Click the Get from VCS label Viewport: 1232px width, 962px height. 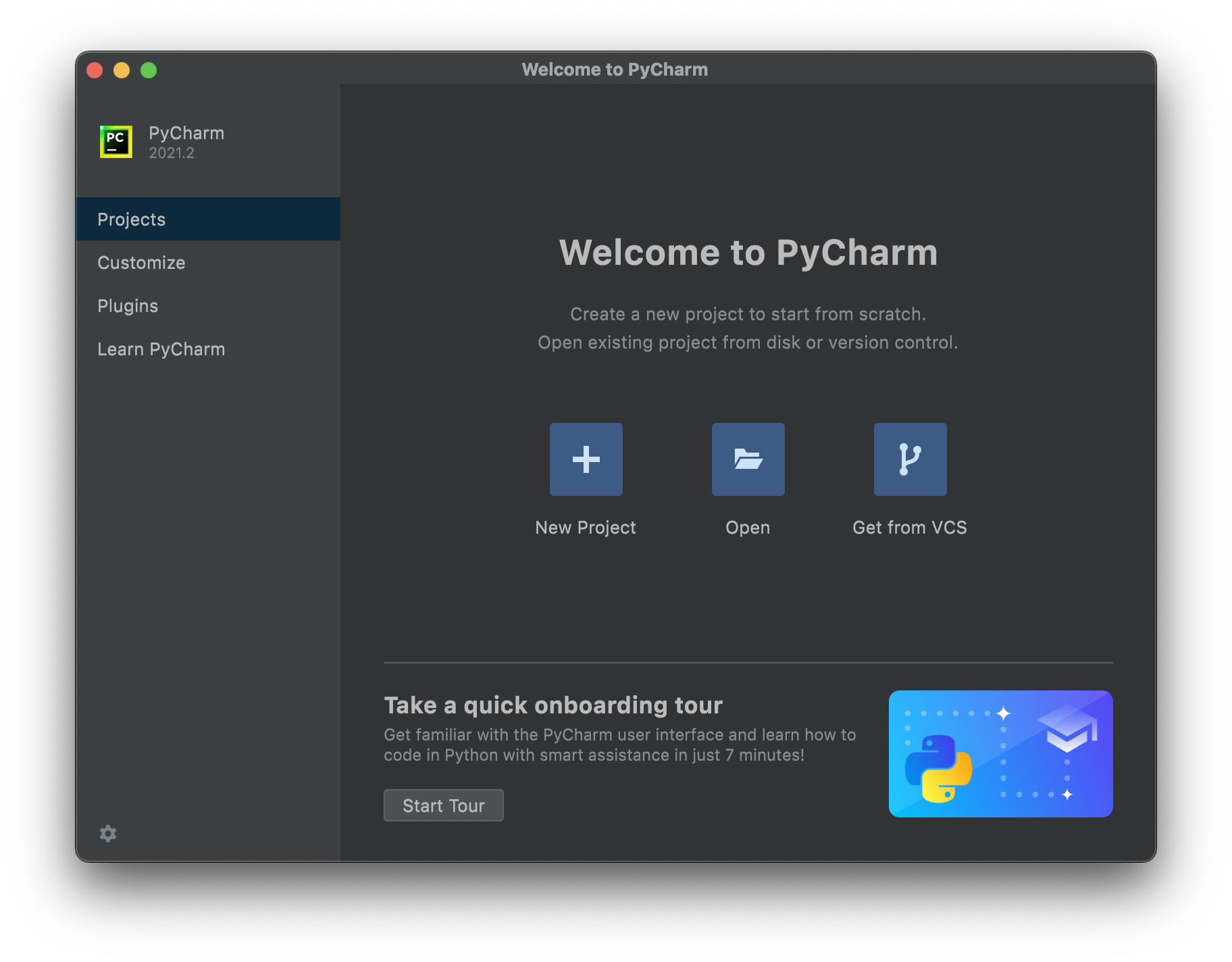910,528
